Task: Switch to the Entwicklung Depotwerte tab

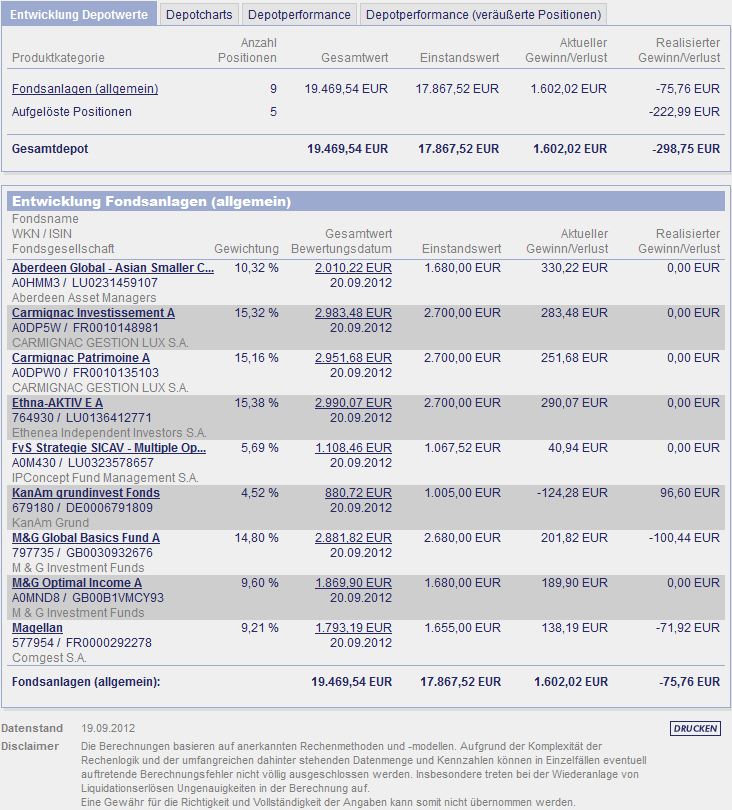Action: pyautogui.click(x=79, y=14)
